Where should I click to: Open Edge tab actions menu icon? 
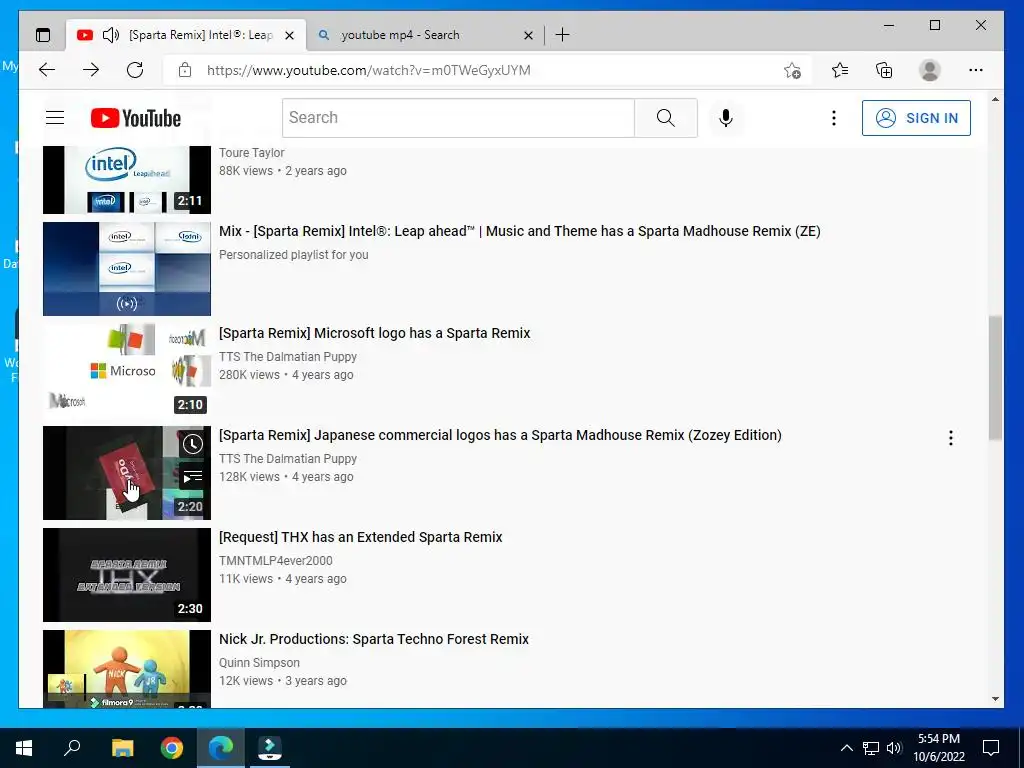(x=43, y=35)
